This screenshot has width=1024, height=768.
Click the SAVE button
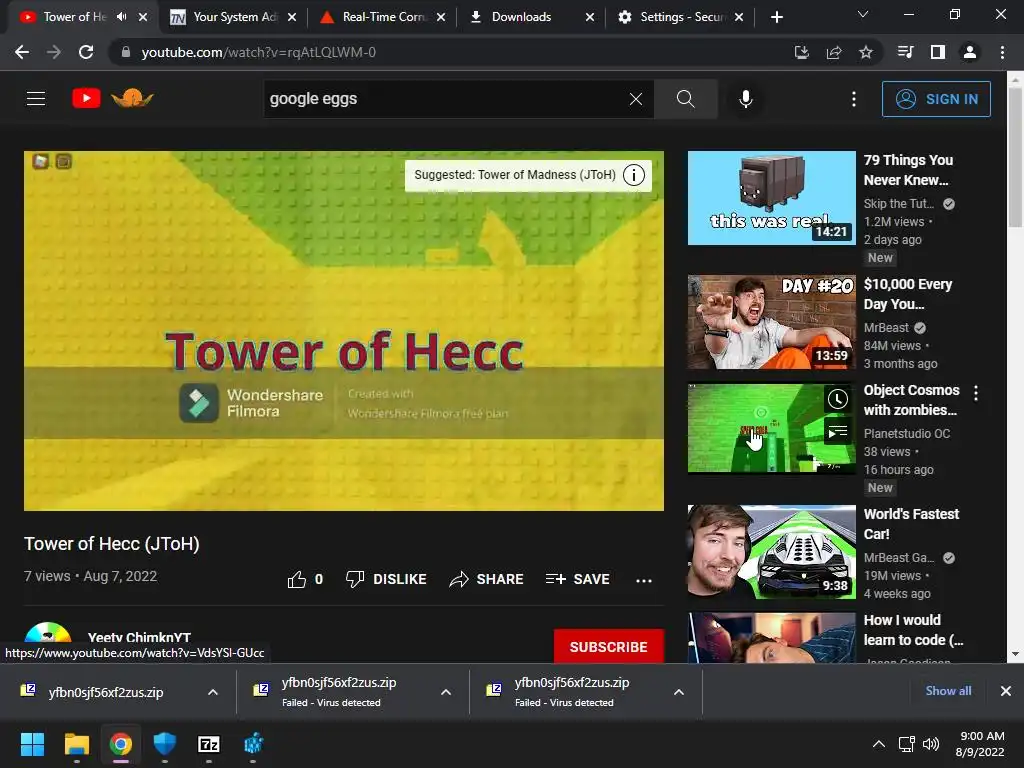[577, 579]
